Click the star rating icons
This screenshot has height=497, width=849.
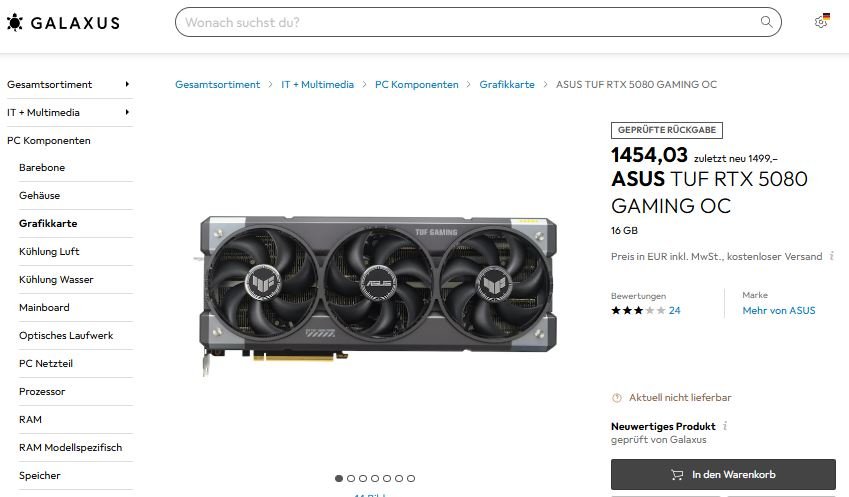(638, 311)
